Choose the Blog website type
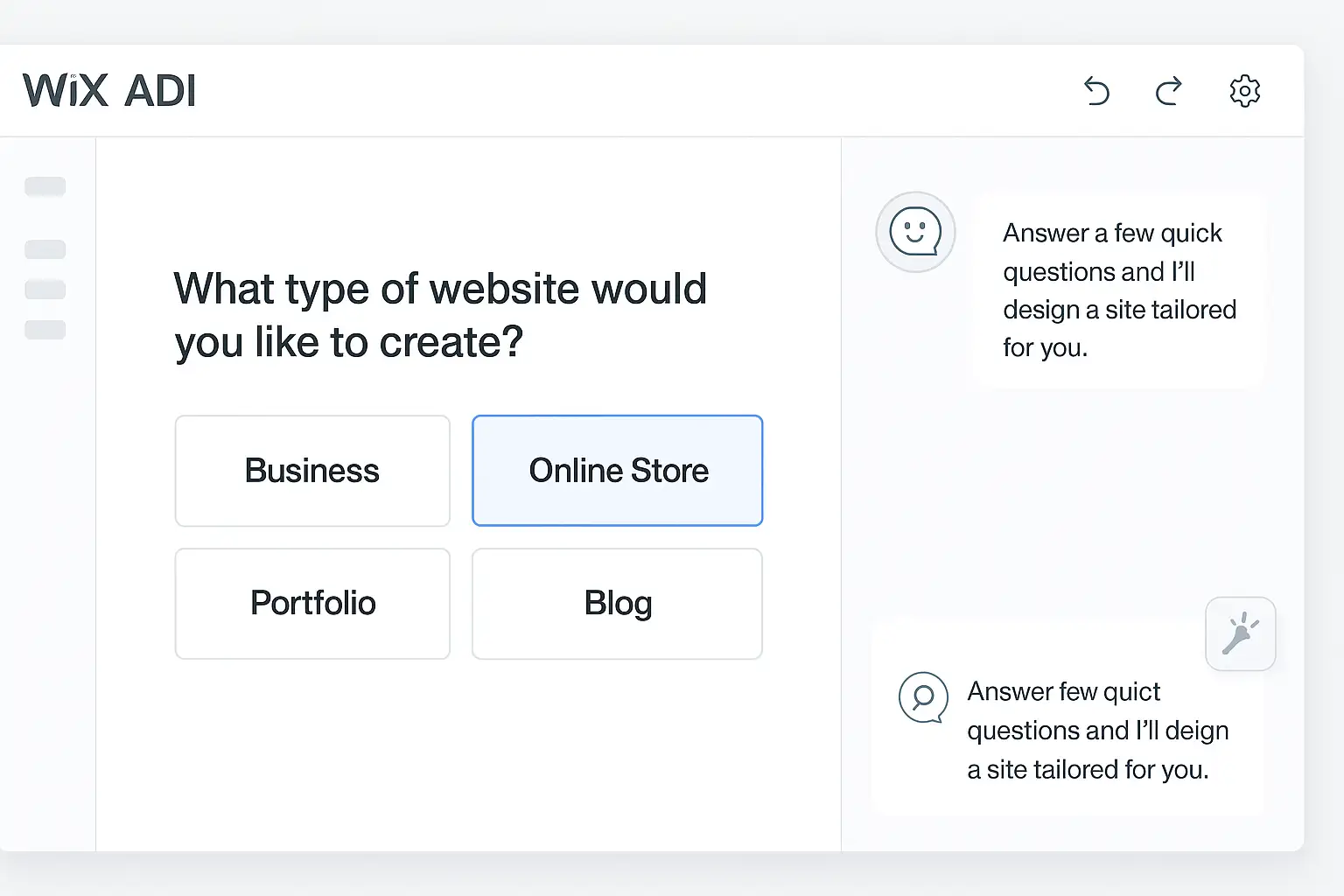This screenshot has height=896, width=1344. point(618,604)
